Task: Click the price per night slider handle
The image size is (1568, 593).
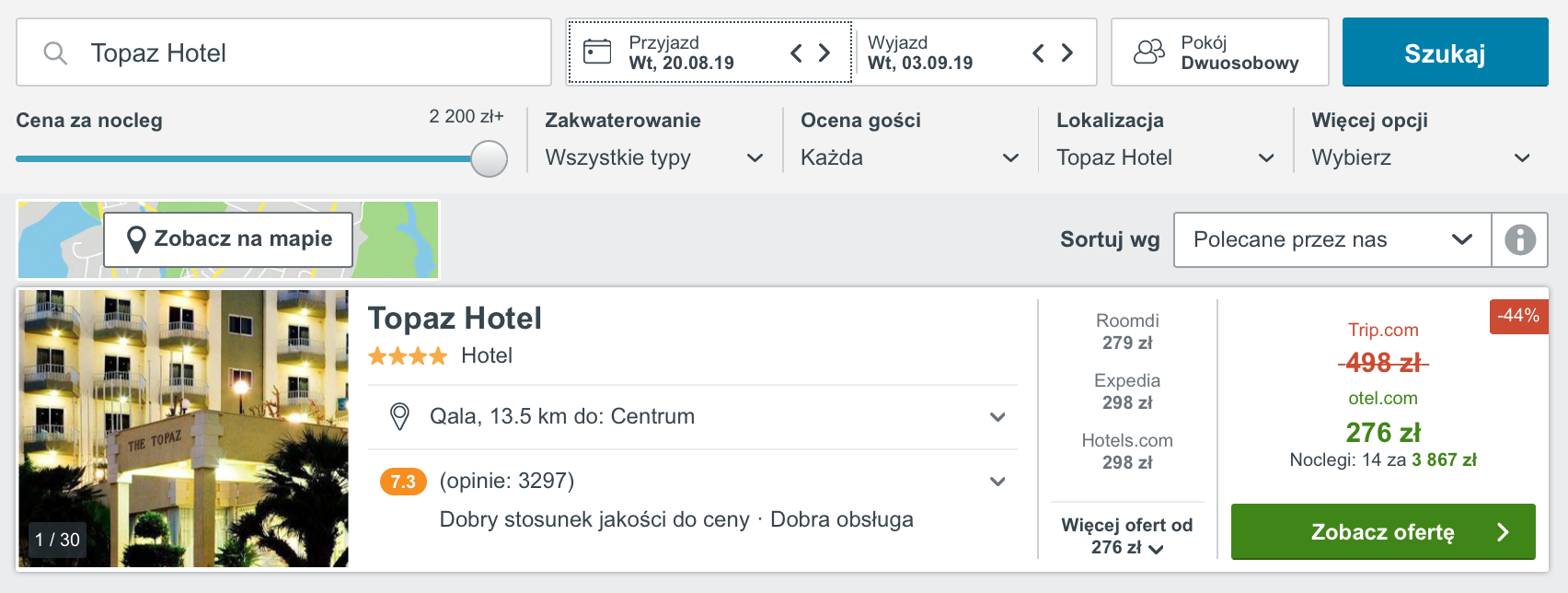Action: 489,158
